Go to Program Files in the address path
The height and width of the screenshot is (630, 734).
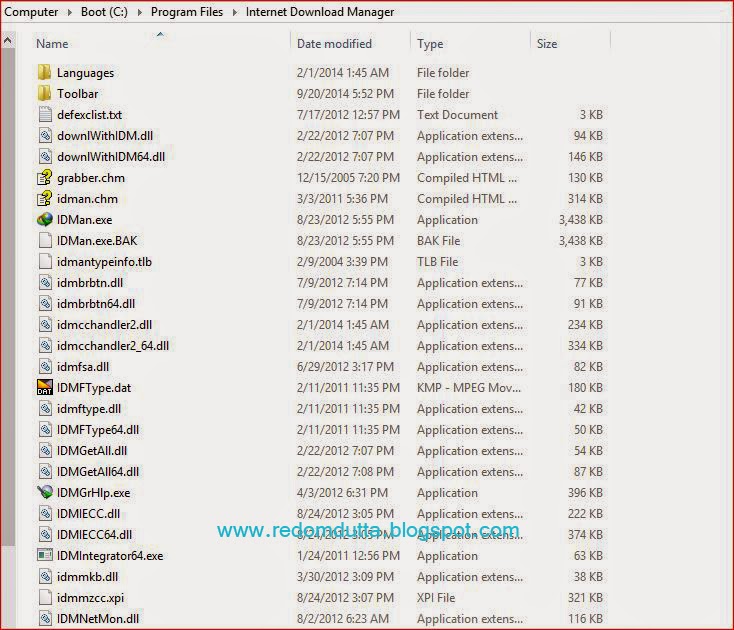pyautogui.click(x=187, y=12)
